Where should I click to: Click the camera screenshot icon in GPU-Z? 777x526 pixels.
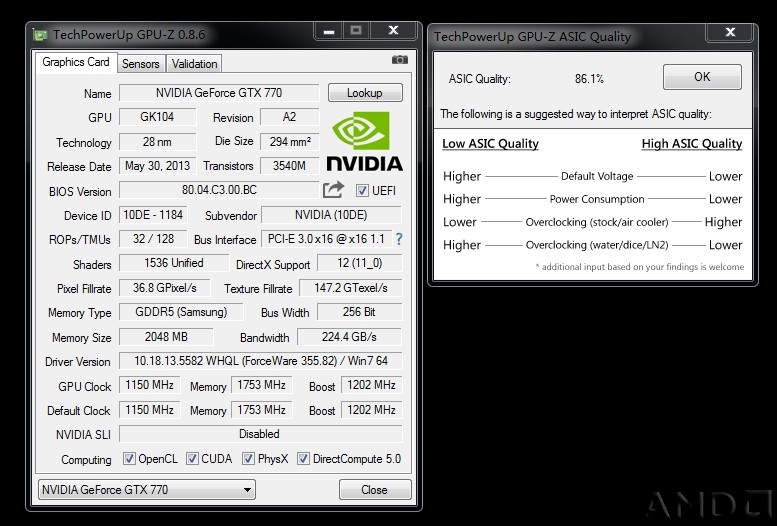click(399, 59)
